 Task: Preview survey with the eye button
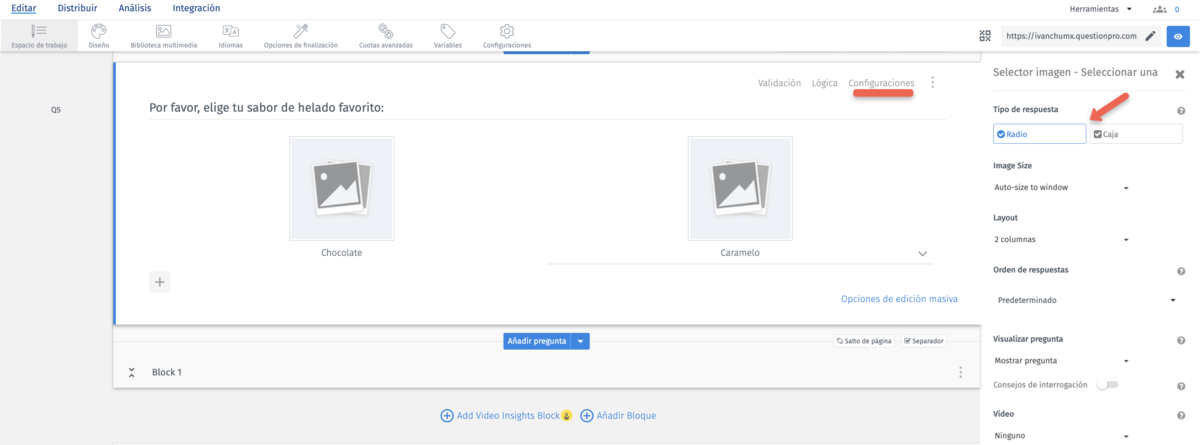[x=1178, y=36]
